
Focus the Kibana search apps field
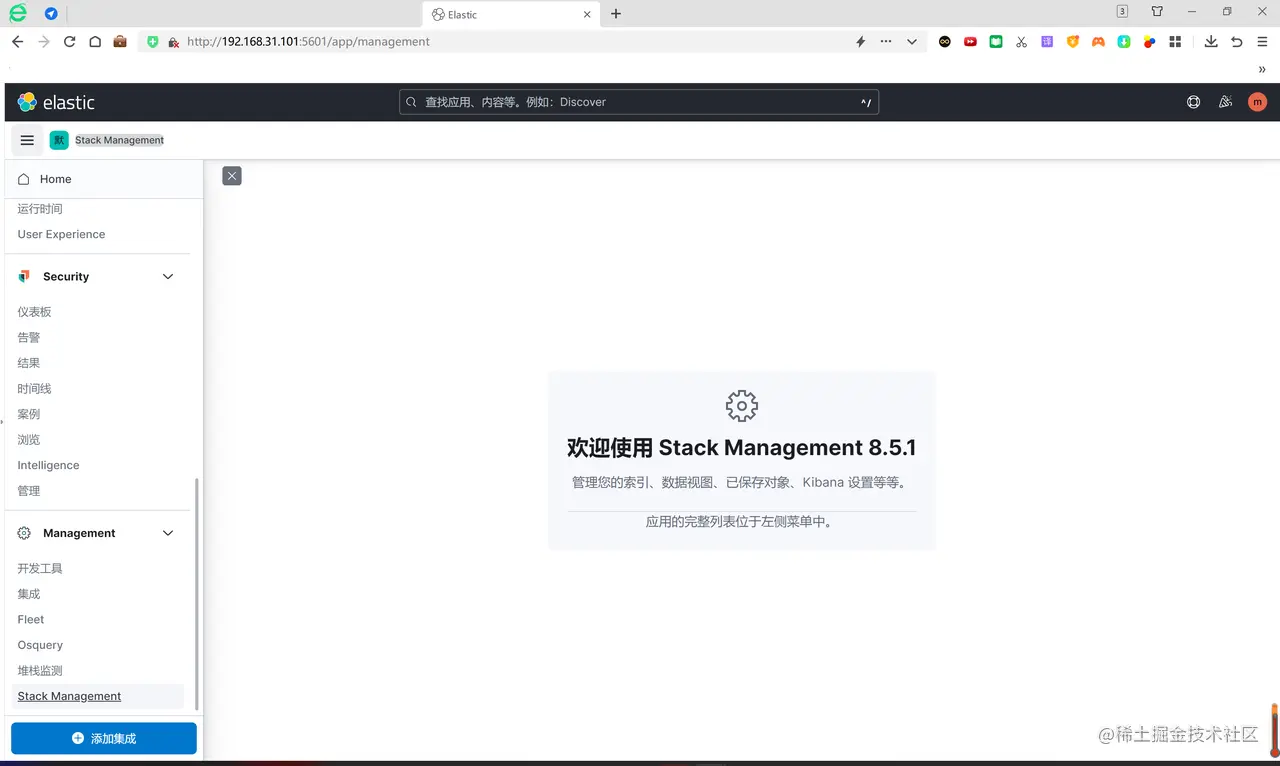639,102
